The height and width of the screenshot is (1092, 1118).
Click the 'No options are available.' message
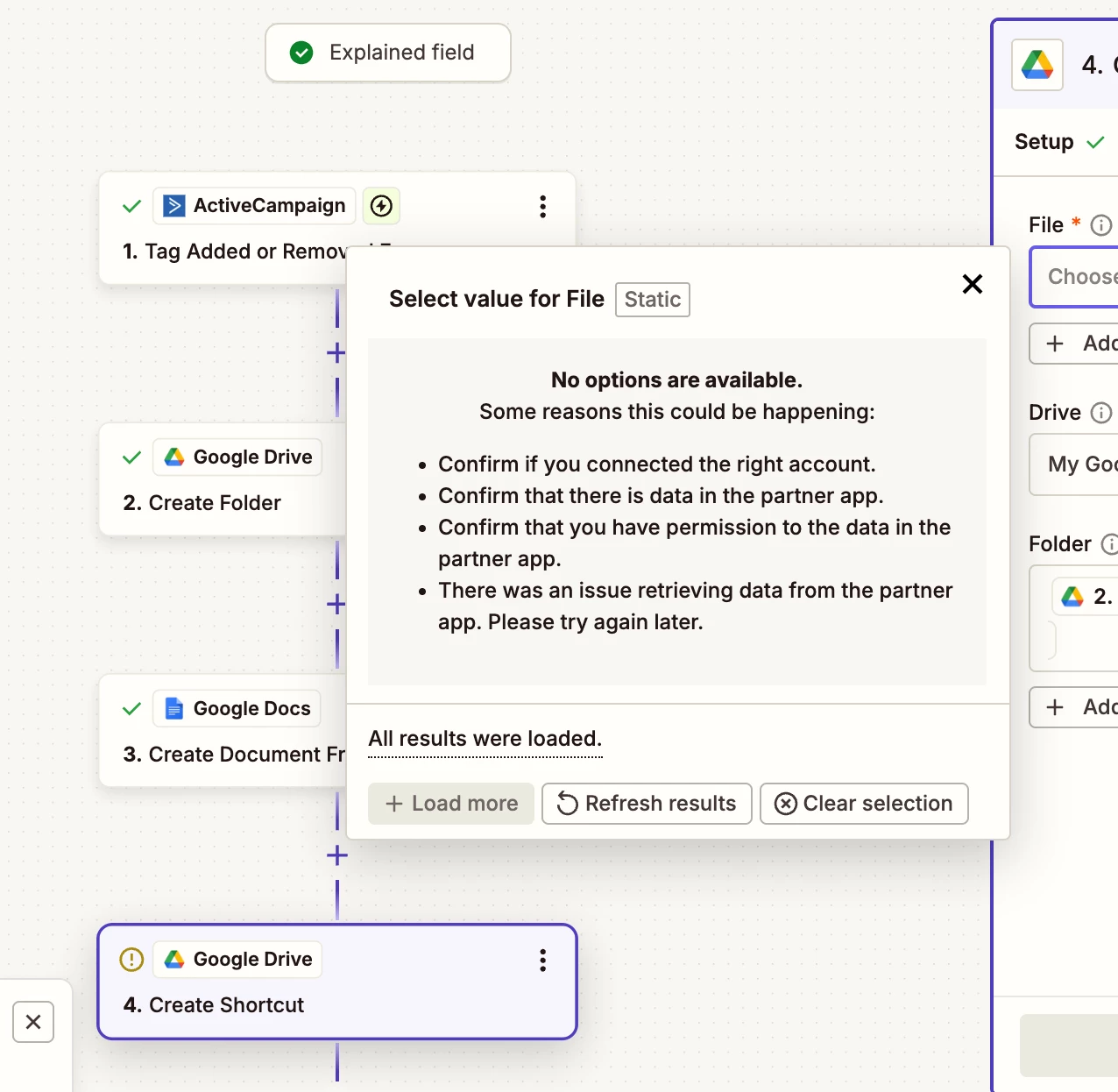[677, 380]
